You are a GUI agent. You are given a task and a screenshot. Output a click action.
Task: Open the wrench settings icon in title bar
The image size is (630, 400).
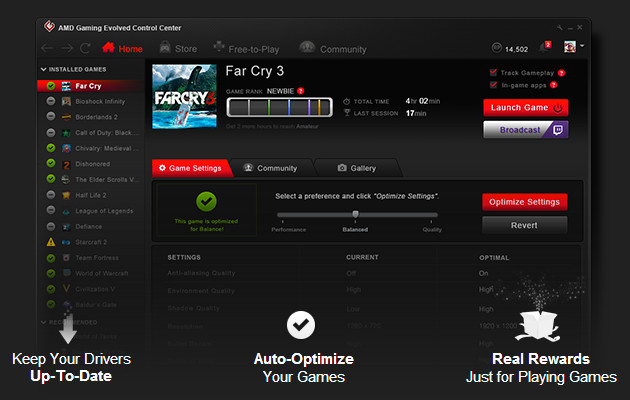point(560,27)
